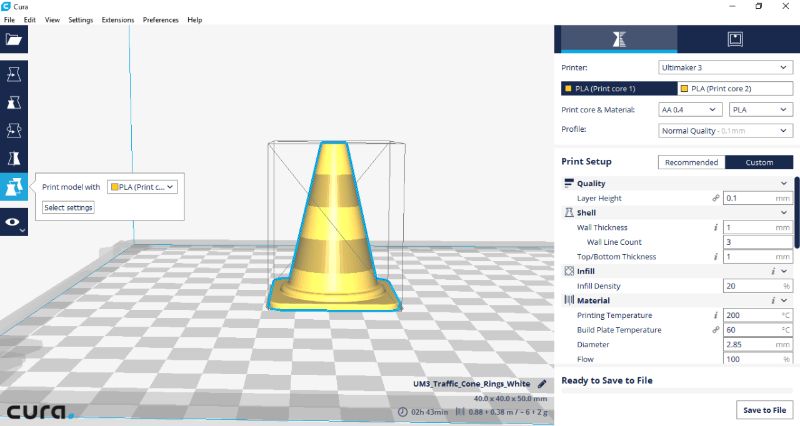The image size is (800, 426).
Task: Click the Select settings button
Action: click(68, 208)
